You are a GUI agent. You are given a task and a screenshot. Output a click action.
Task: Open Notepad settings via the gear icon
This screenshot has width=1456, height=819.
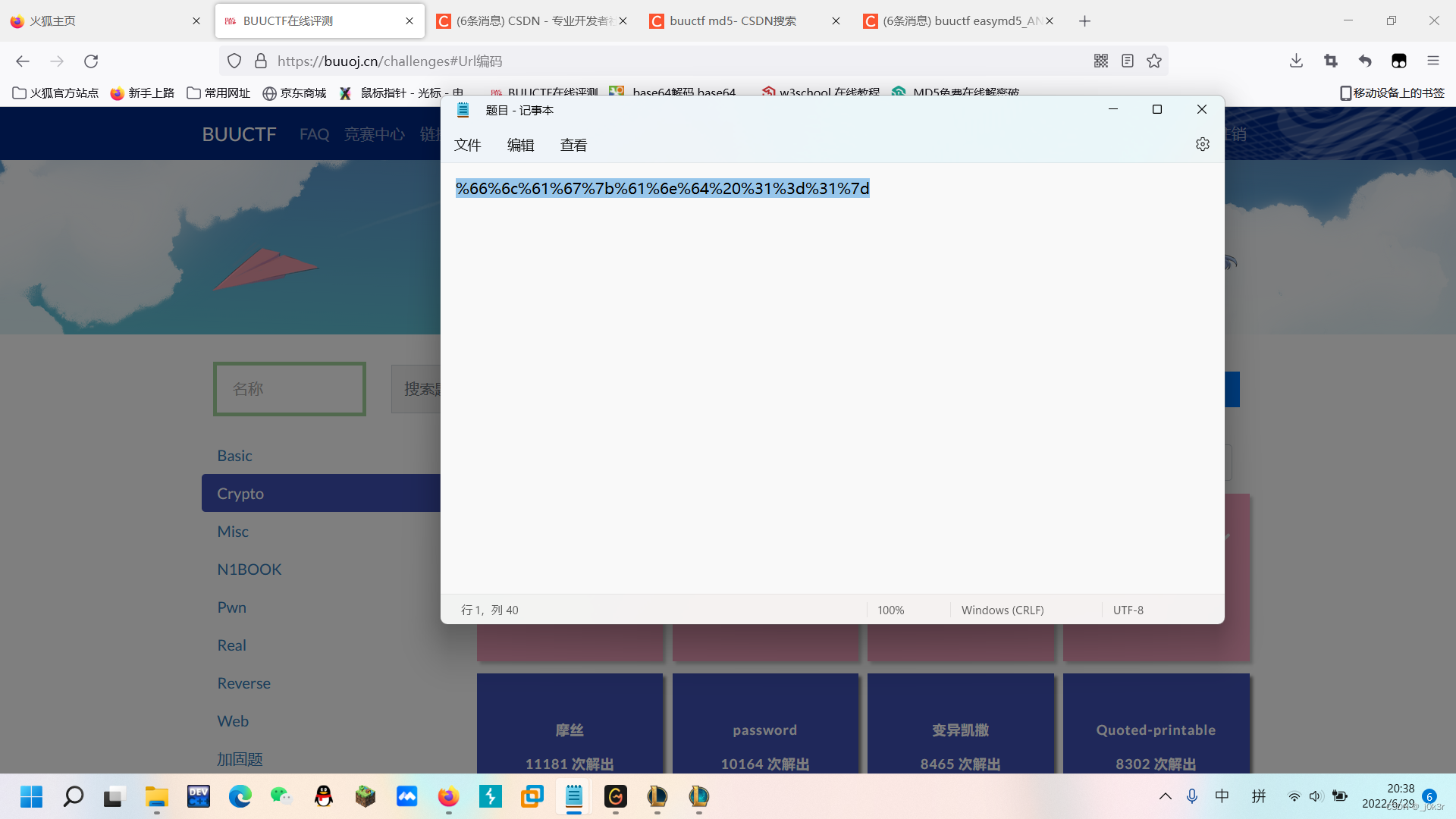pyautogui.click(x=1202, y=143)
